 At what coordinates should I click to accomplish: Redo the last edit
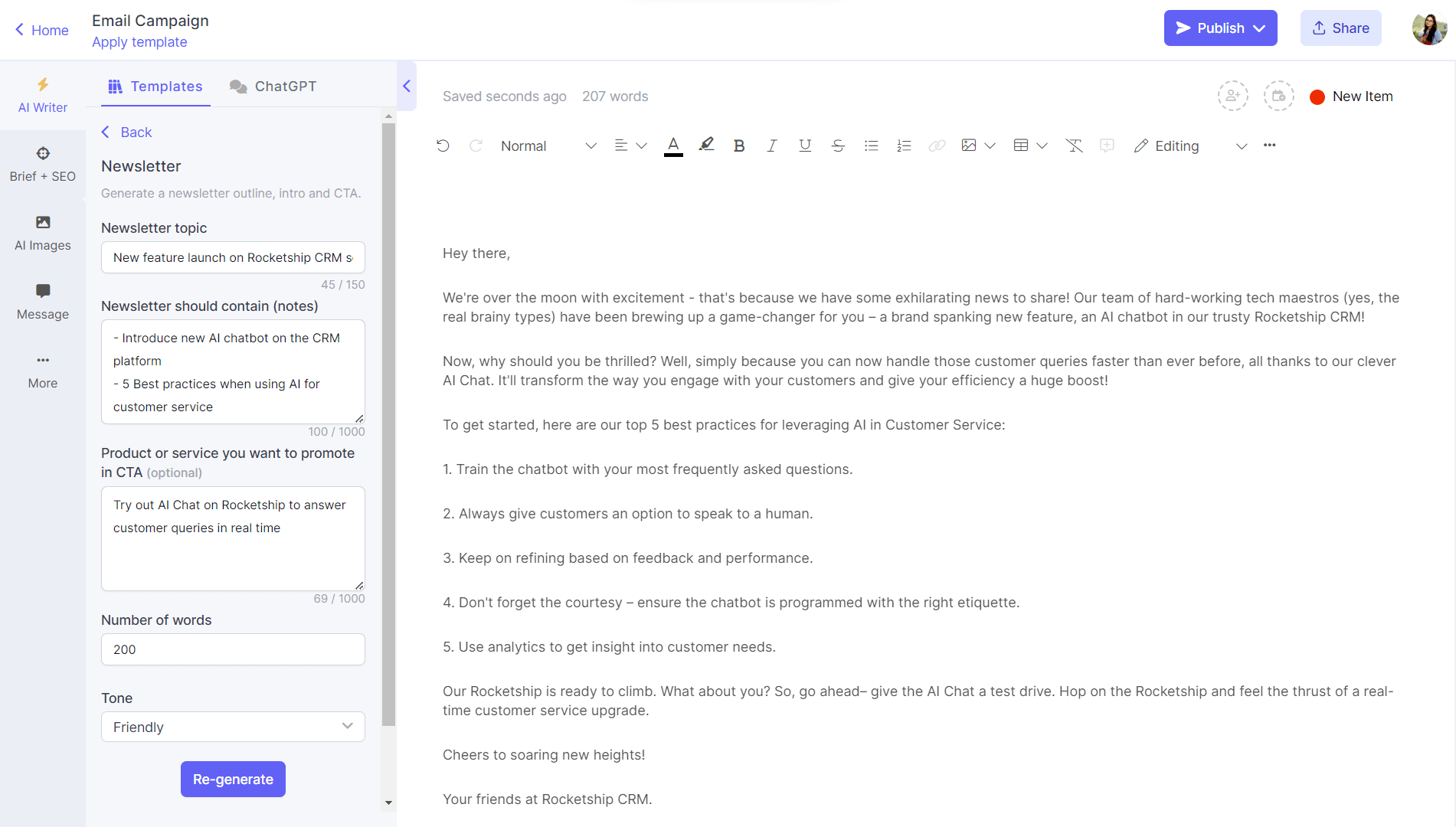click(x=476, y=145)
